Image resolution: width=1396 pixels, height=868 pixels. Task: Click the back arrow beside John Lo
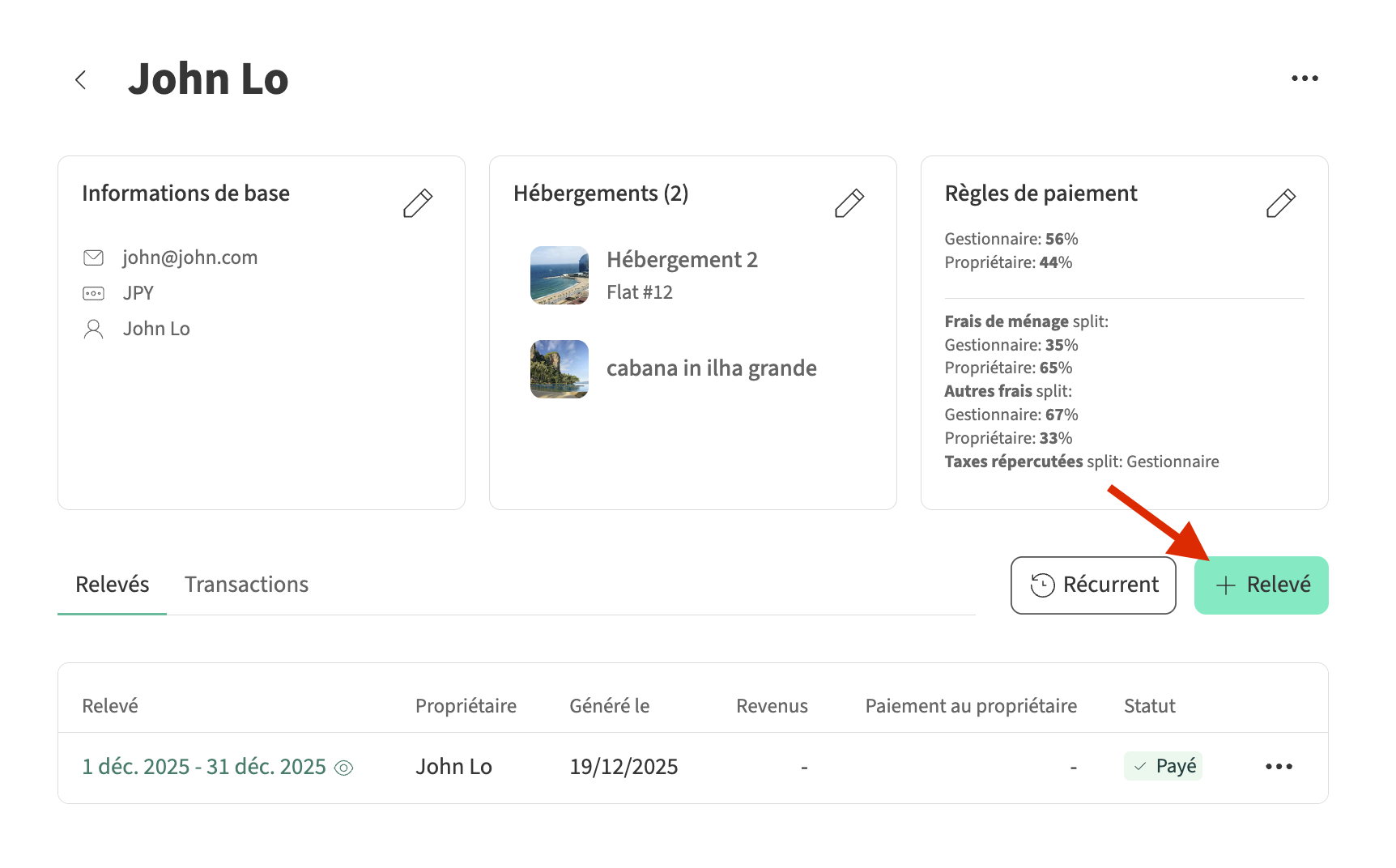tap(80, 79)
